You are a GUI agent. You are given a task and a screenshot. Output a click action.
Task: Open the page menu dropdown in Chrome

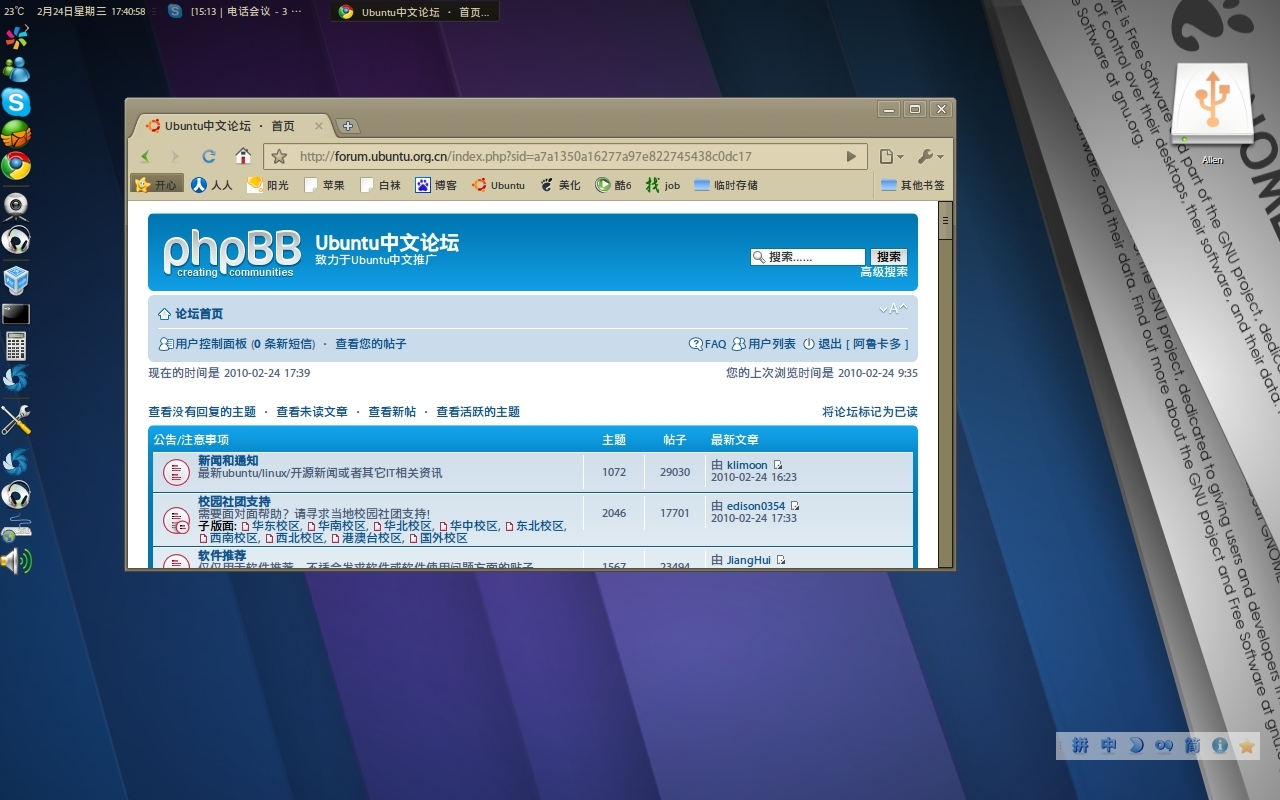click(891, 156)
